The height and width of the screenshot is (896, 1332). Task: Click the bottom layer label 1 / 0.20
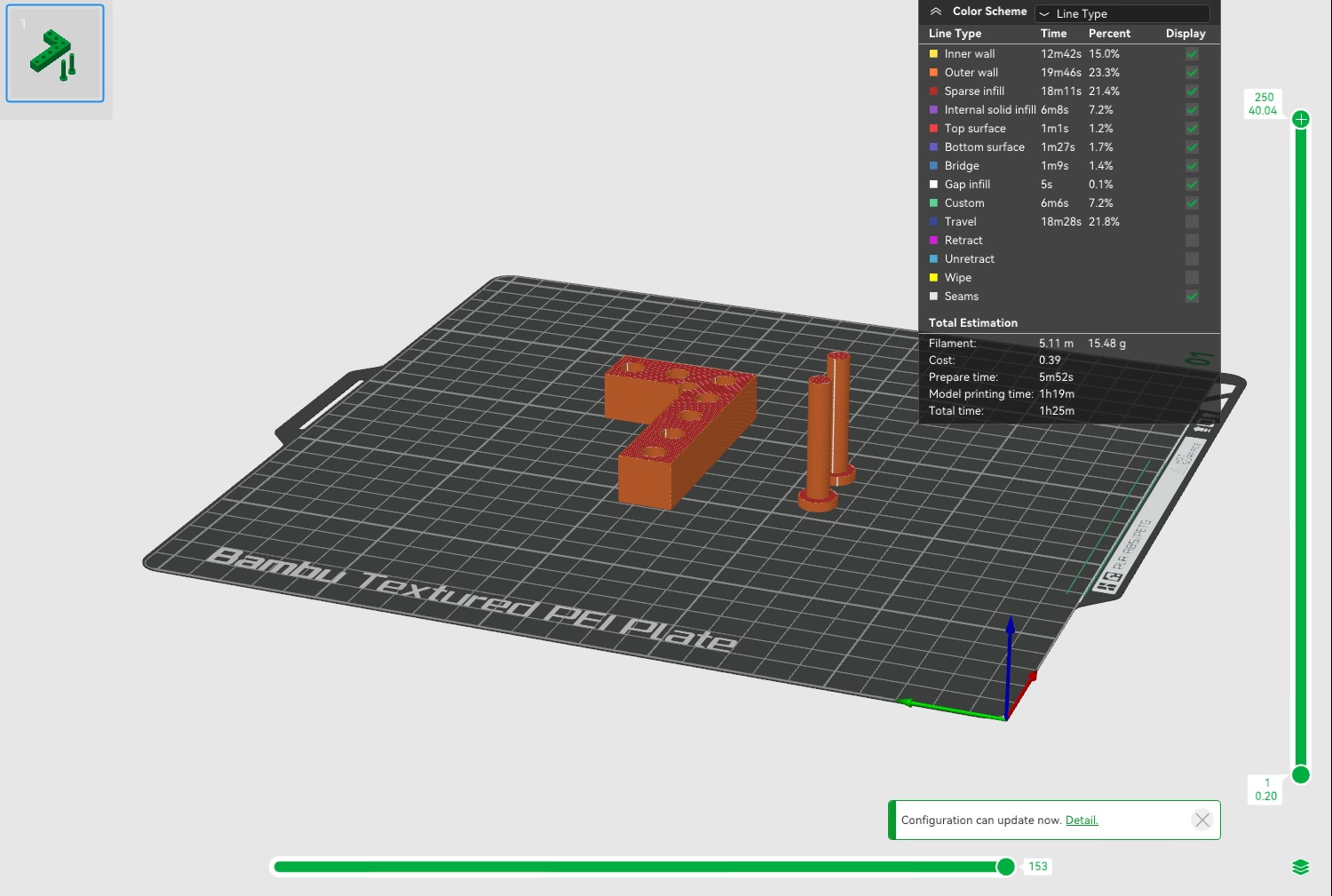[1266, 789]
